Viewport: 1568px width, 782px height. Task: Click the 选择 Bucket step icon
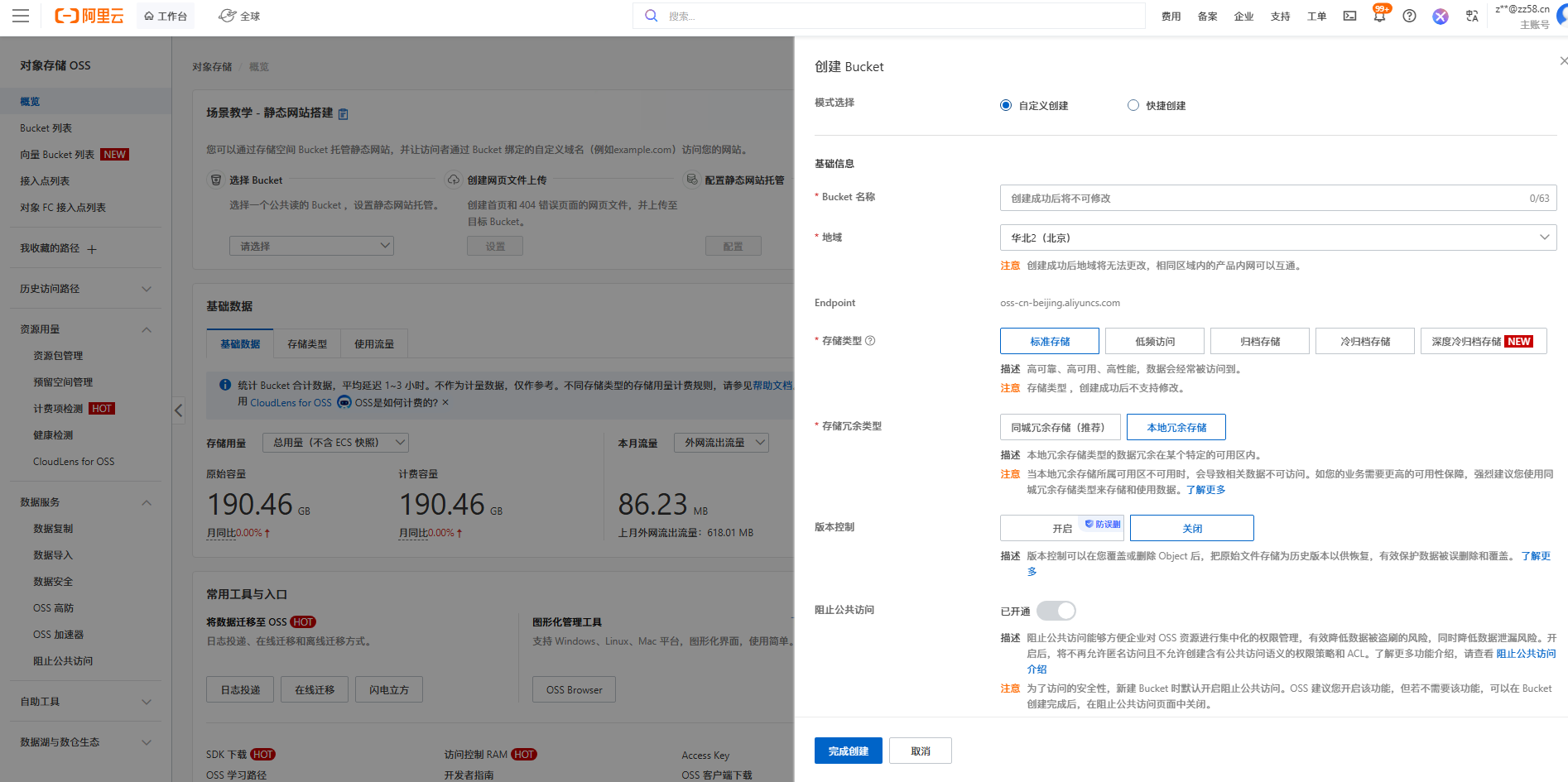click(215, 180)
